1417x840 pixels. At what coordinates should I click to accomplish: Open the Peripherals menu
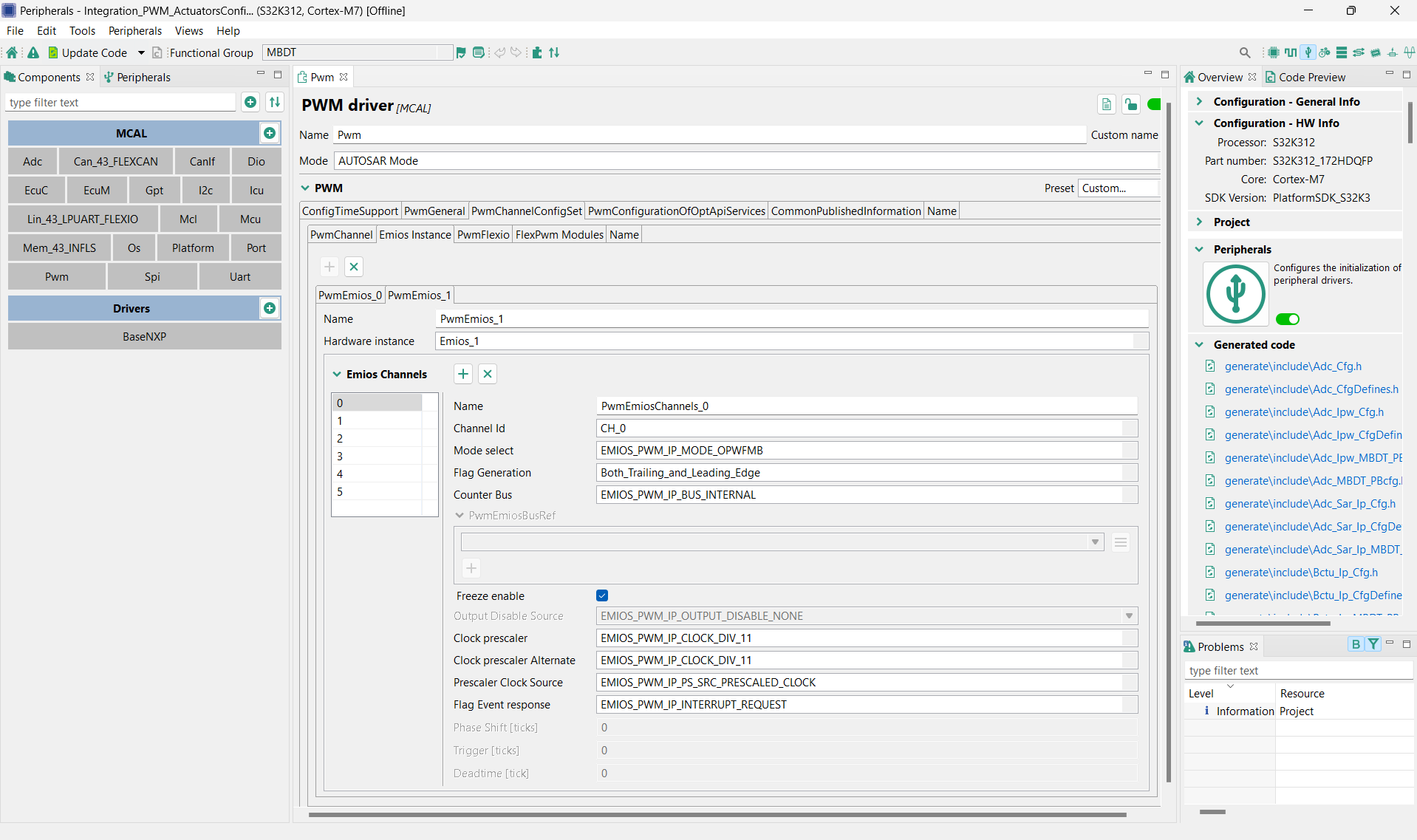tap(134, 30)
